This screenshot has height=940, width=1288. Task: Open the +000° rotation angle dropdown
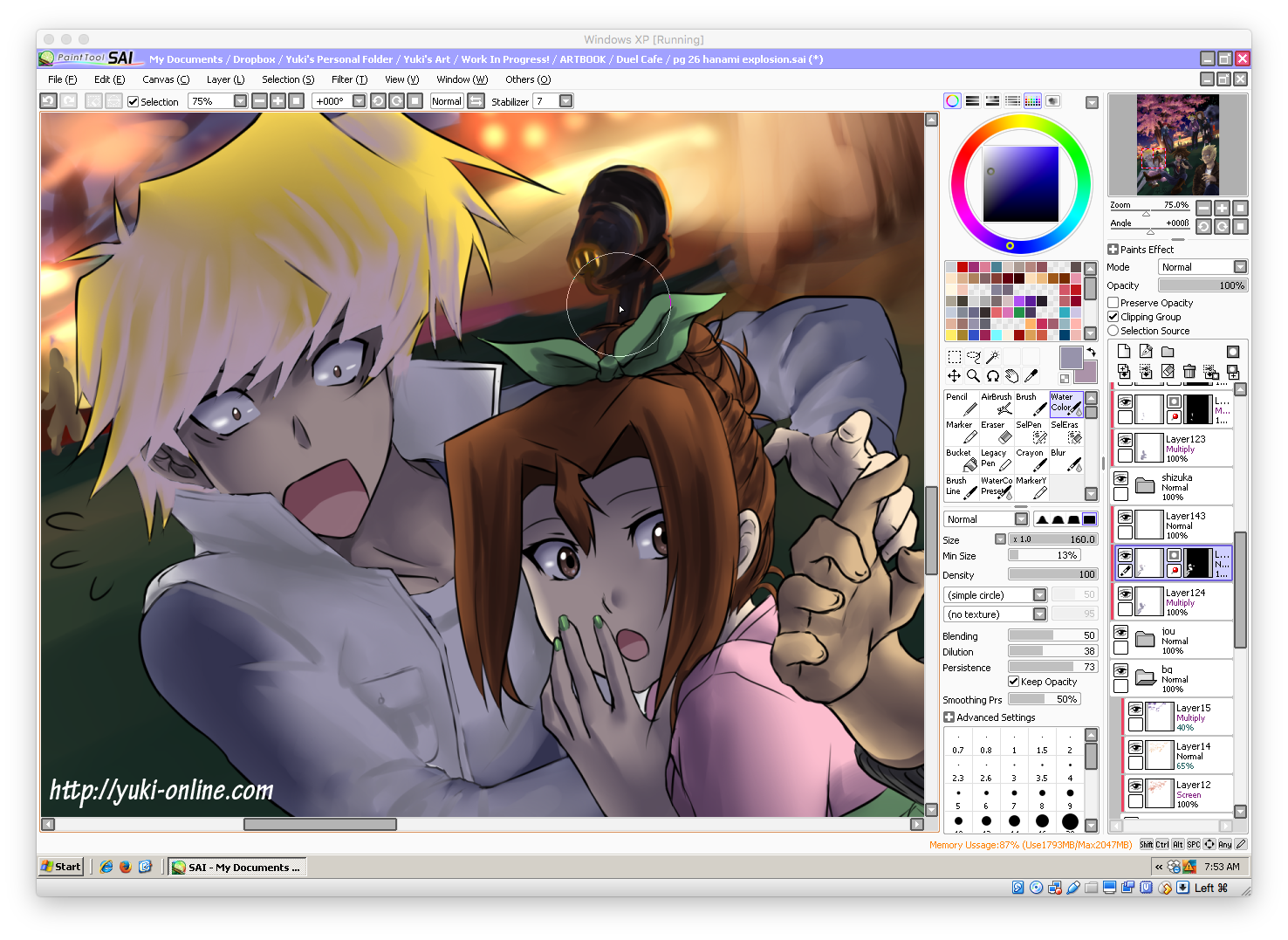[x=359, y=101]
